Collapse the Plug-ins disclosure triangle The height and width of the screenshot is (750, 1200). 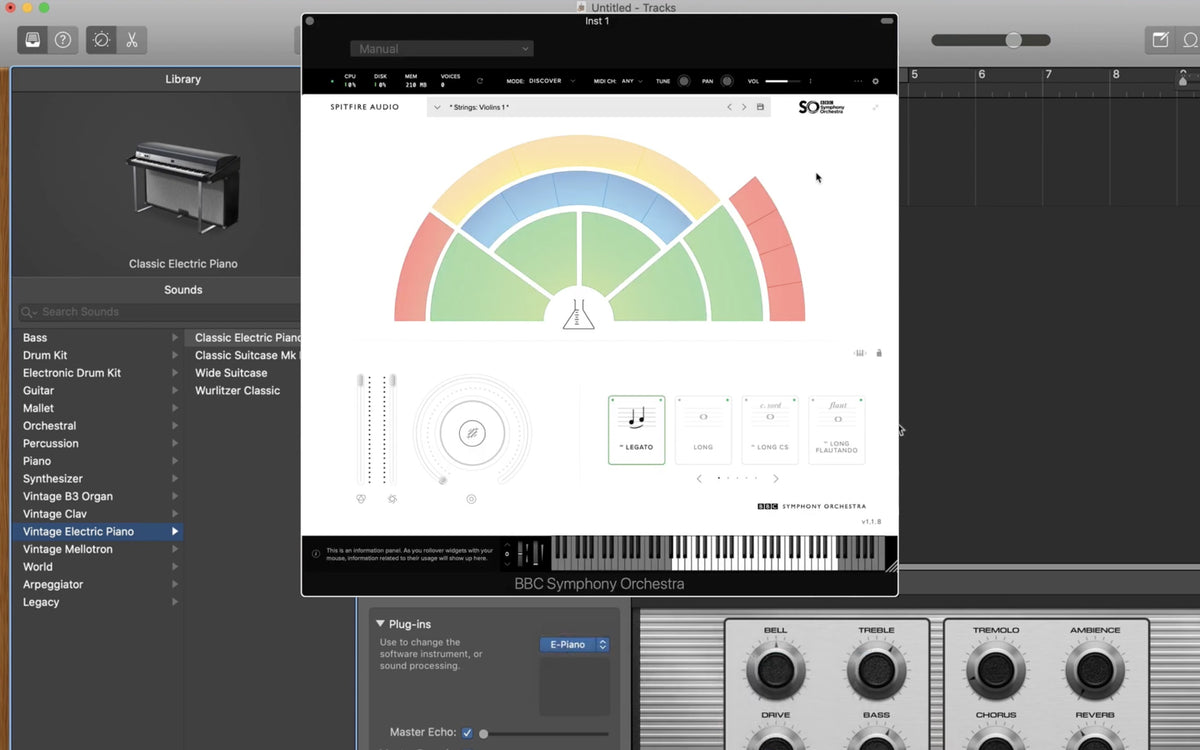[x=380, y=624]
